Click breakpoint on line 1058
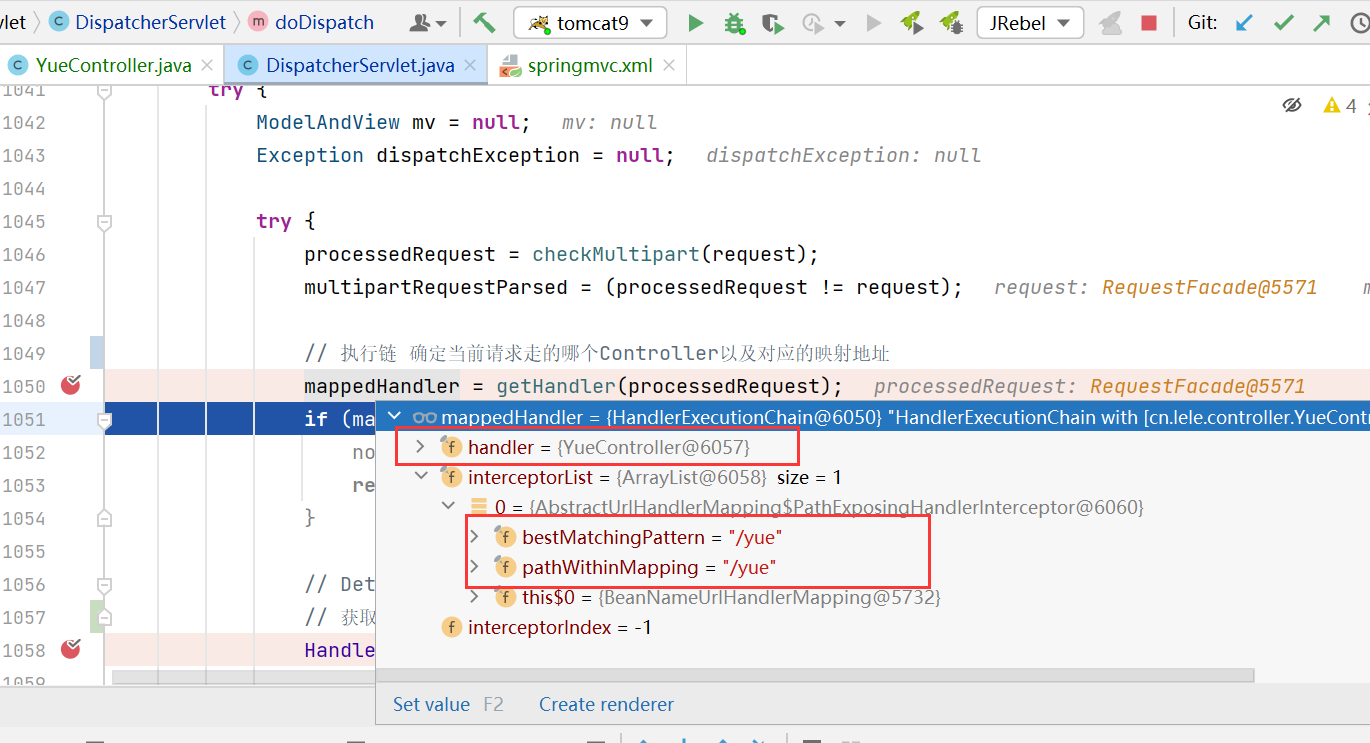 pos(70,649)
